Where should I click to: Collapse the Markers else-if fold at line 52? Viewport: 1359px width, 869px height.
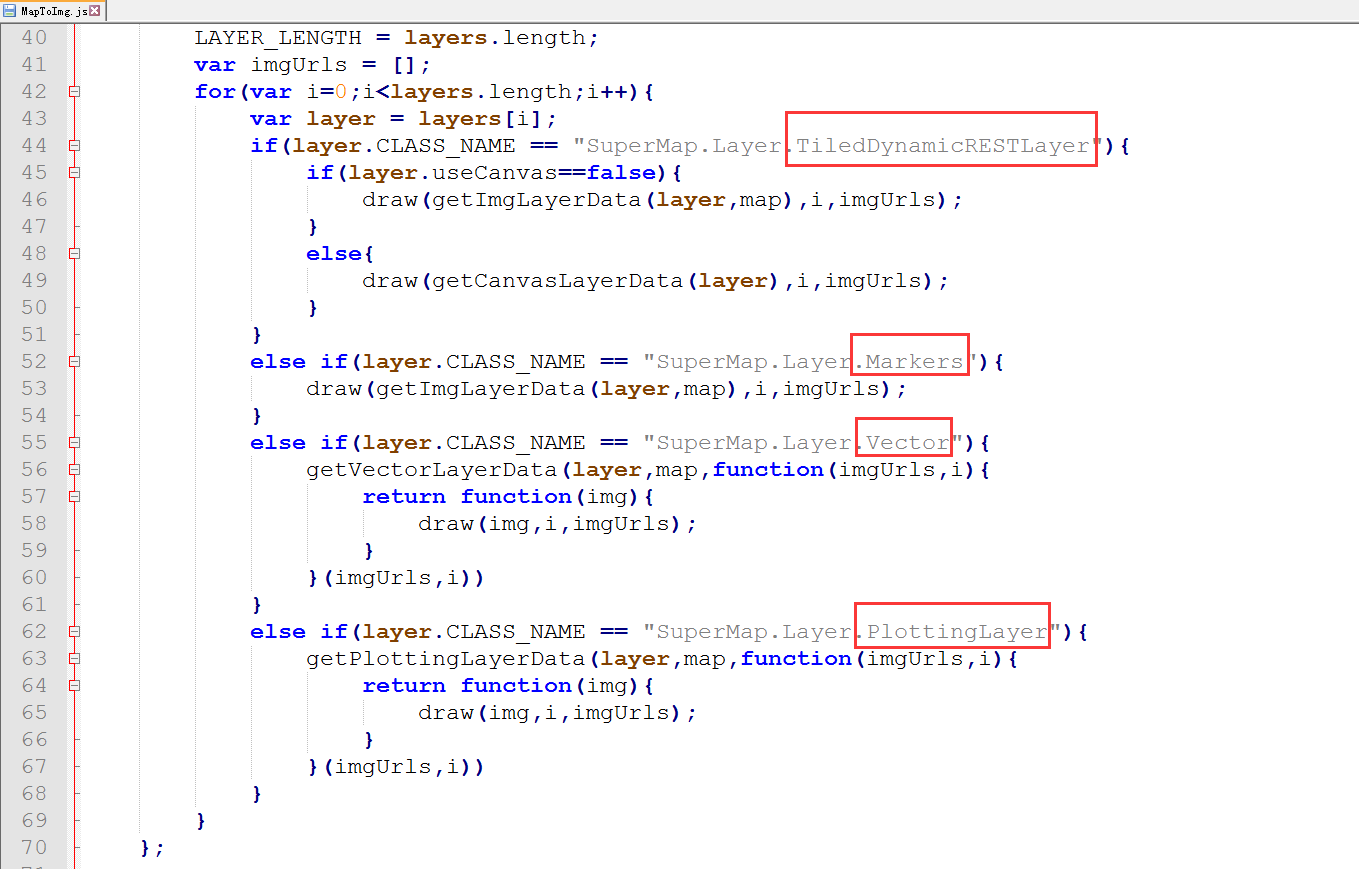[74, 362]
